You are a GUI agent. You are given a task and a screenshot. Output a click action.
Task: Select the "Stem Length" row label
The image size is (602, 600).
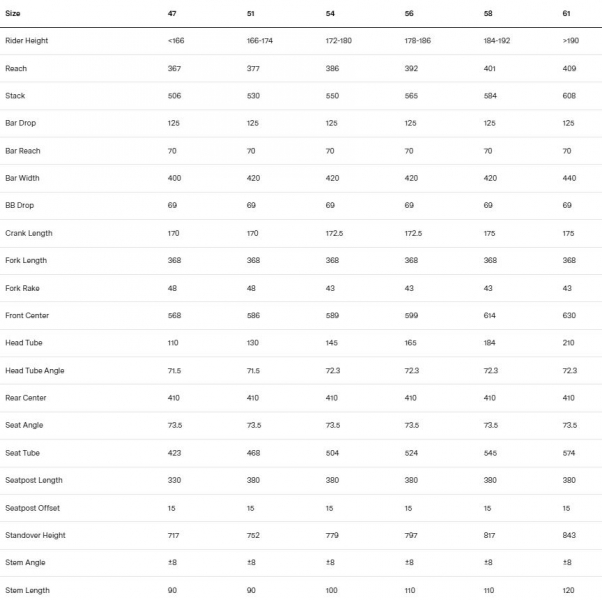coord(27,590)
